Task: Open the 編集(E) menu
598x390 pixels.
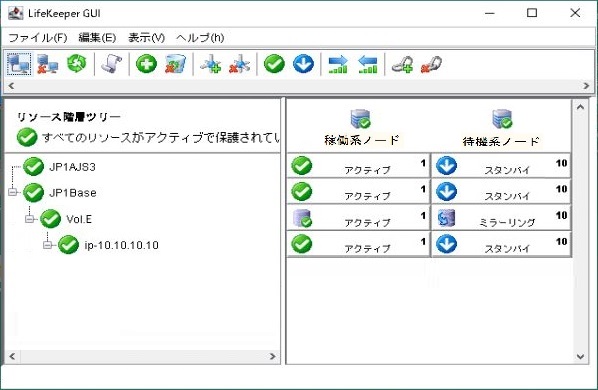Action: coord(97,38)
